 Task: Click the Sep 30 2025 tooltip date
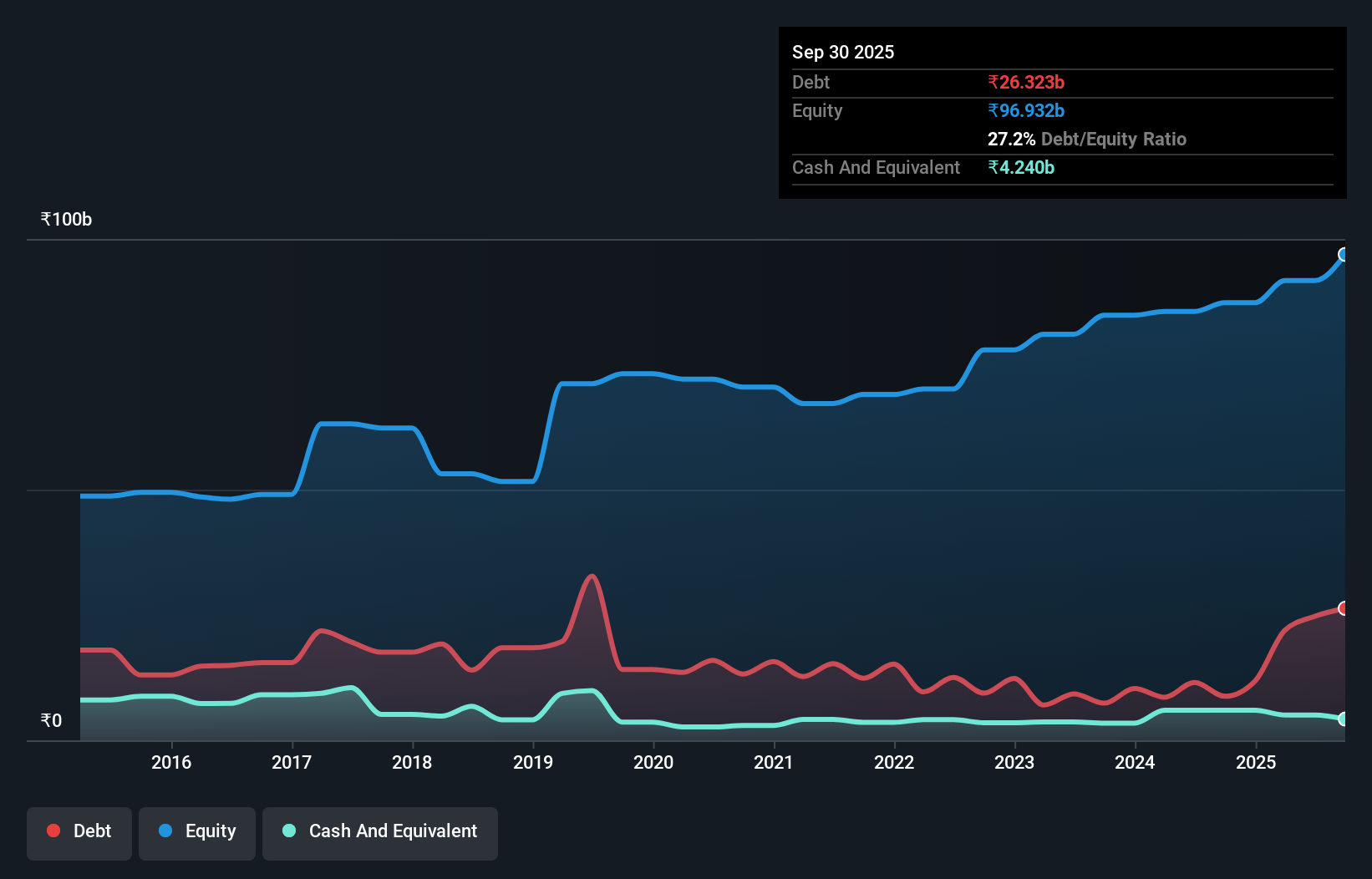843,52
